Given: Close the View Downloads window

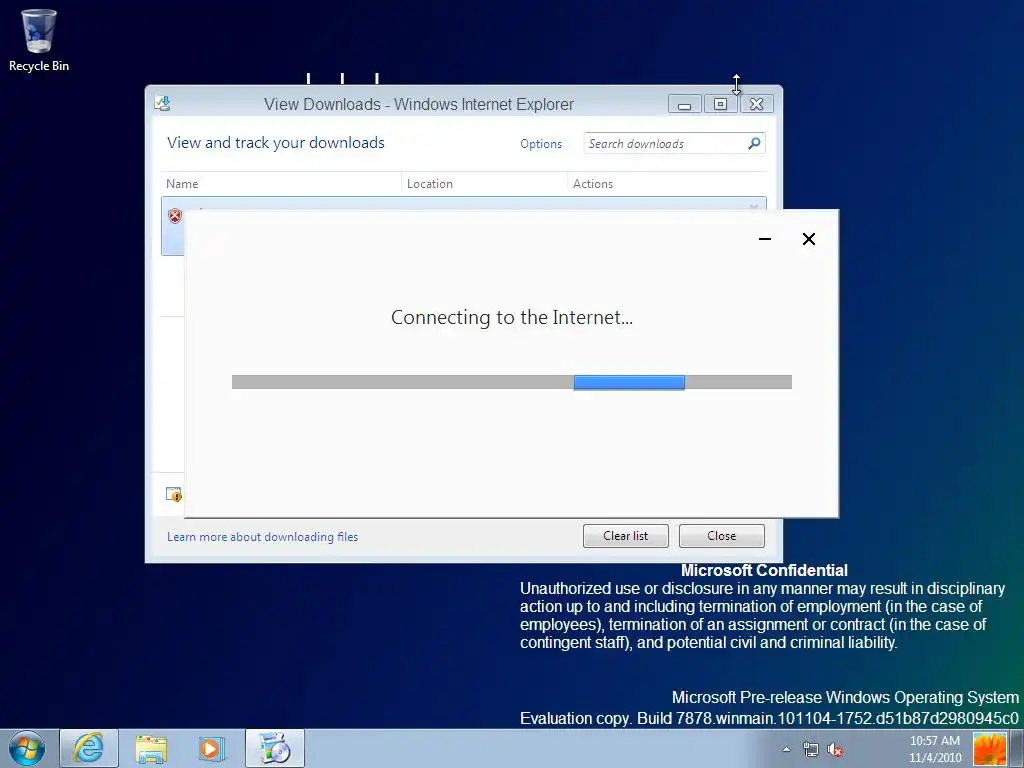Looking at the screenshot, I should 757,104.
